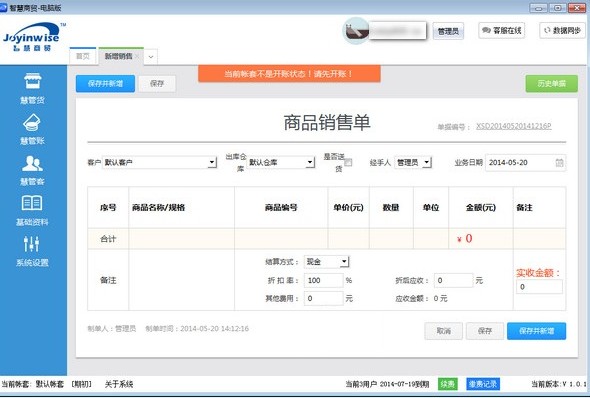Viewport: 590px width, 398px height.
Task: Click the ¥ 0 total amount
Action: (464, 238)
